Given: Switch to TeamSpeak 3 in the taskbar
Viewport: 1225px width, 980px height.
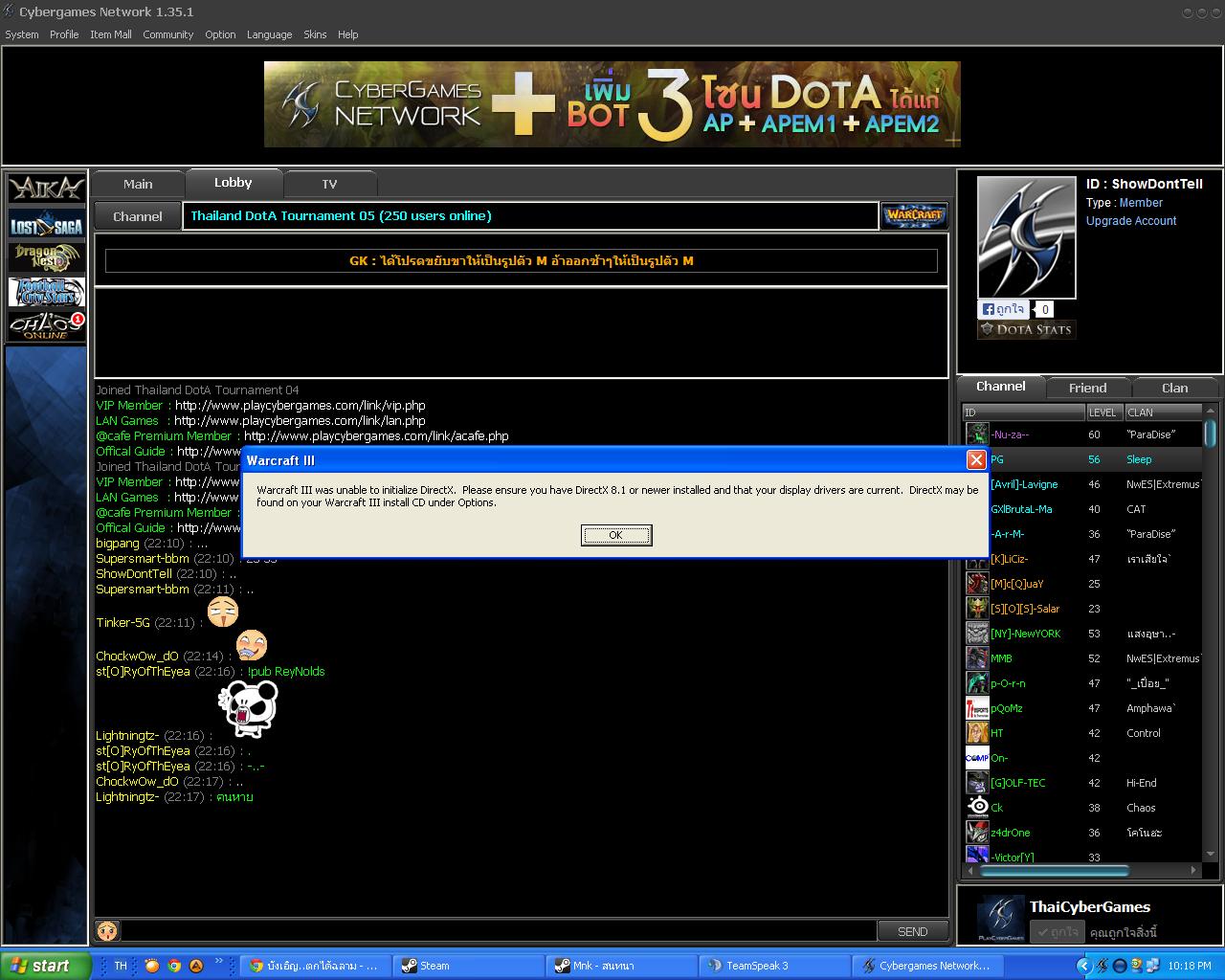Looking at the screenshot, I should [773, 966].
